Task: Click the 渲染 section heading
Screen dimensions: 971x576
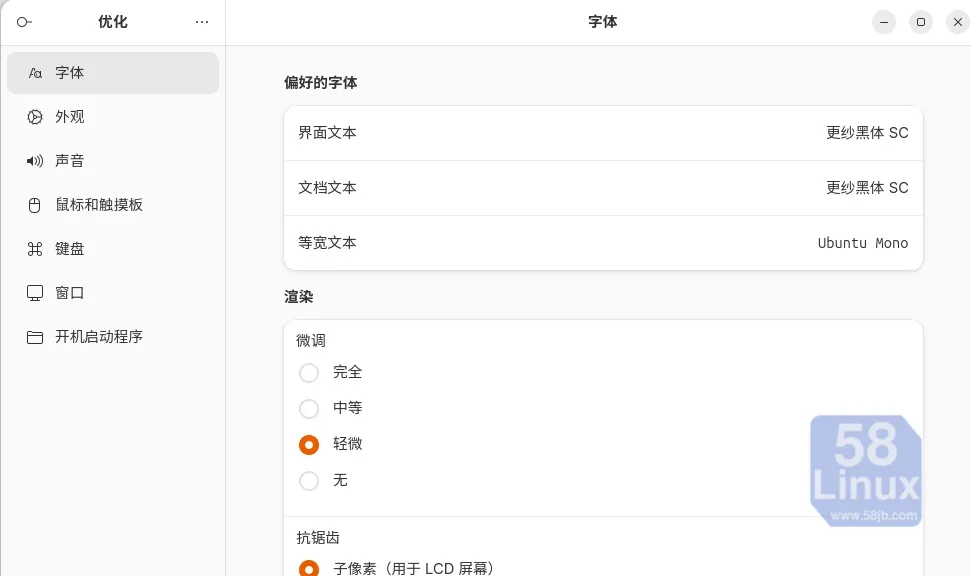Action: coord(298,297)
